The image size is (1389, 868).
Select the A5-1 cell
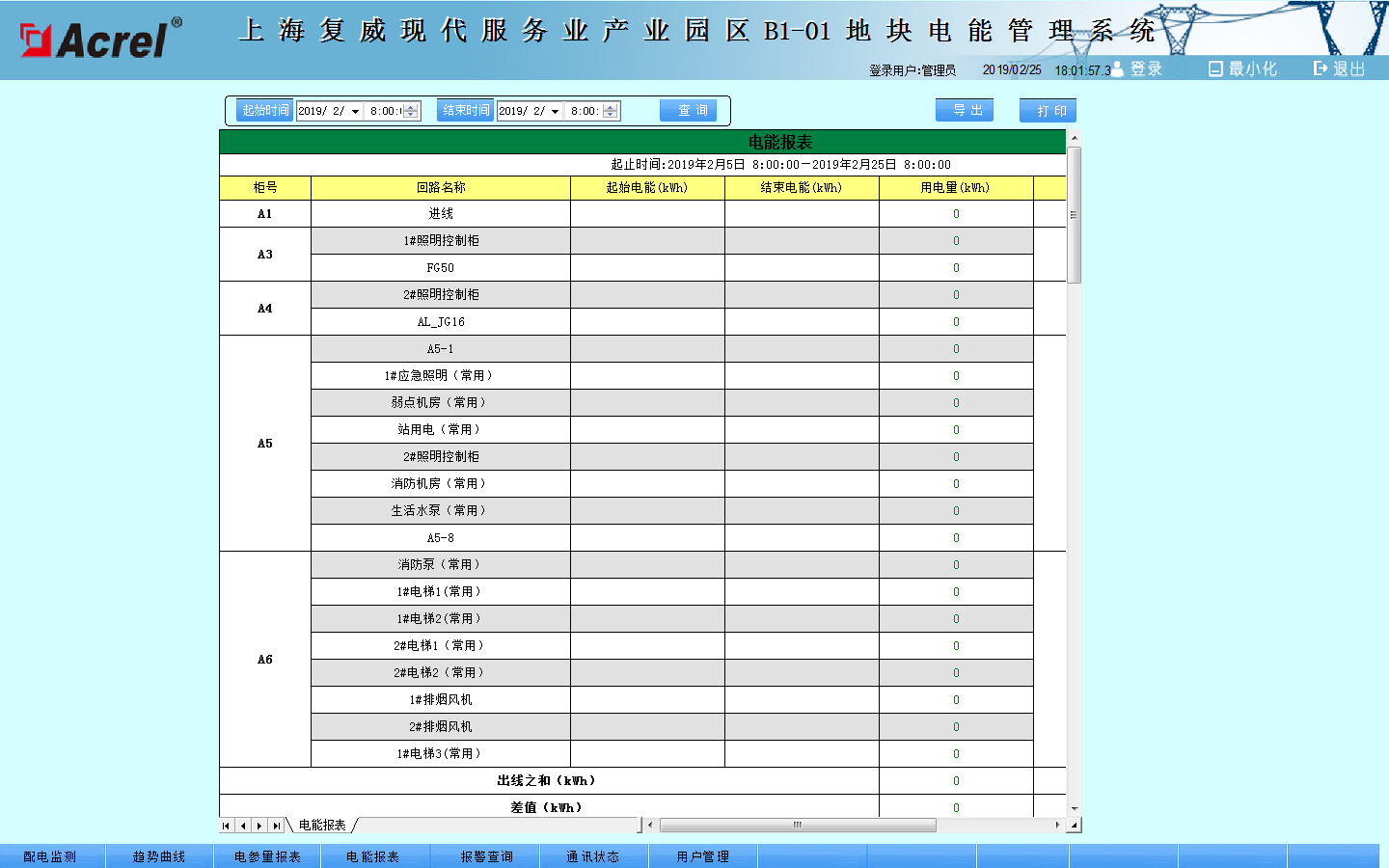tap(441, 349)
